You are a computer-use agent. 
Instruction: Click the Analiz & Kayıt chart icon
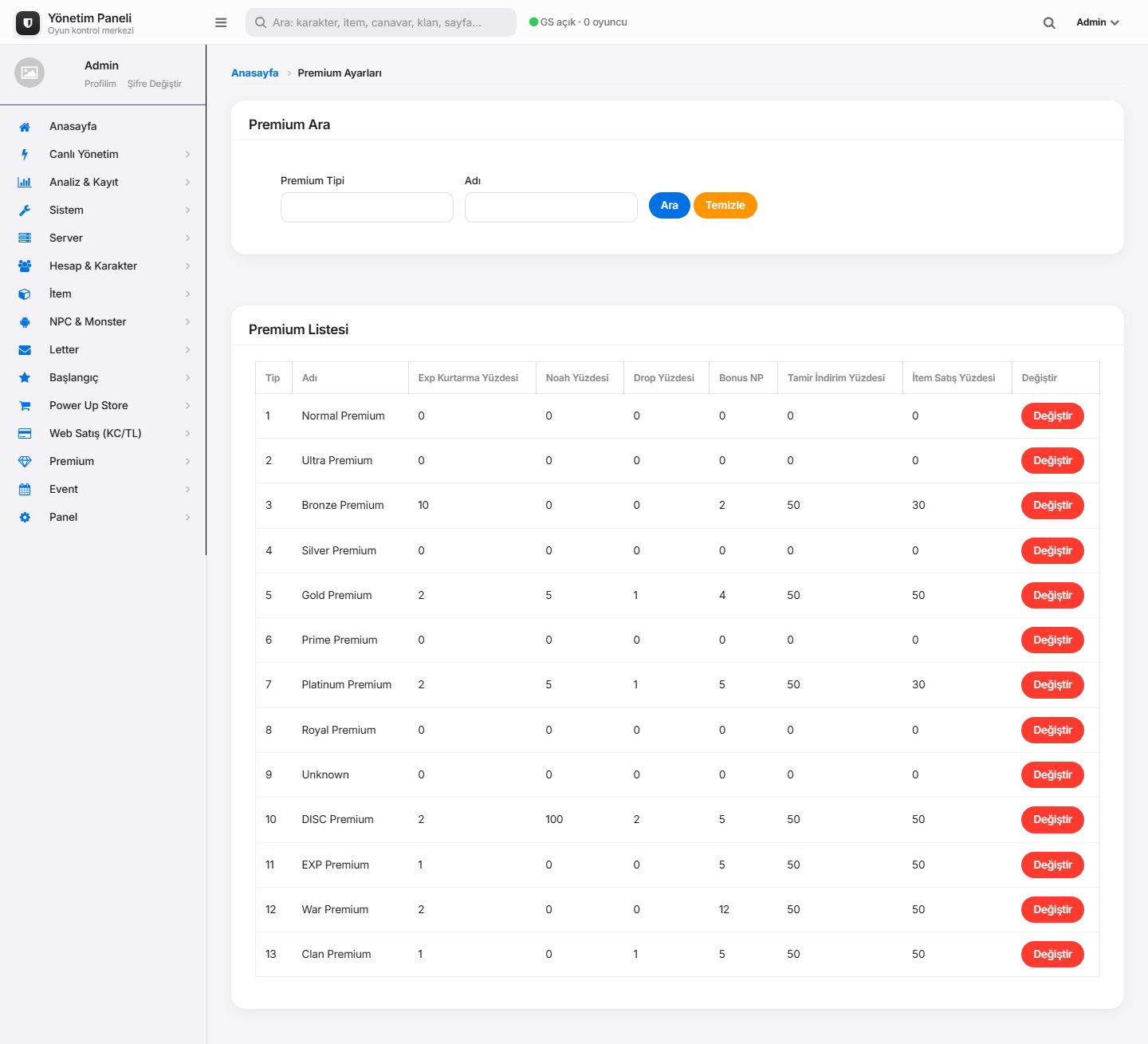tap(25, 183)
